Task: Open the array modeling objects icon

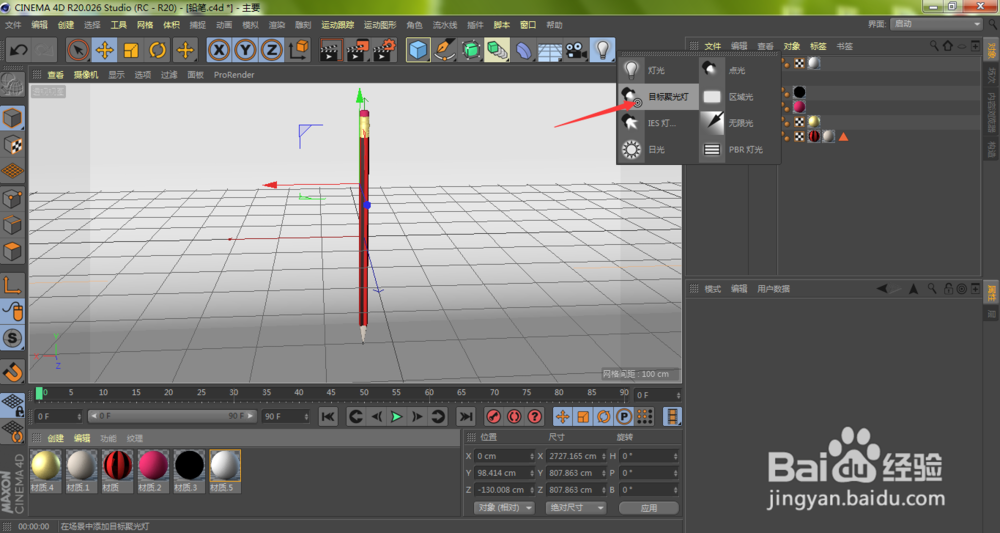Action: tap(497, 50)
